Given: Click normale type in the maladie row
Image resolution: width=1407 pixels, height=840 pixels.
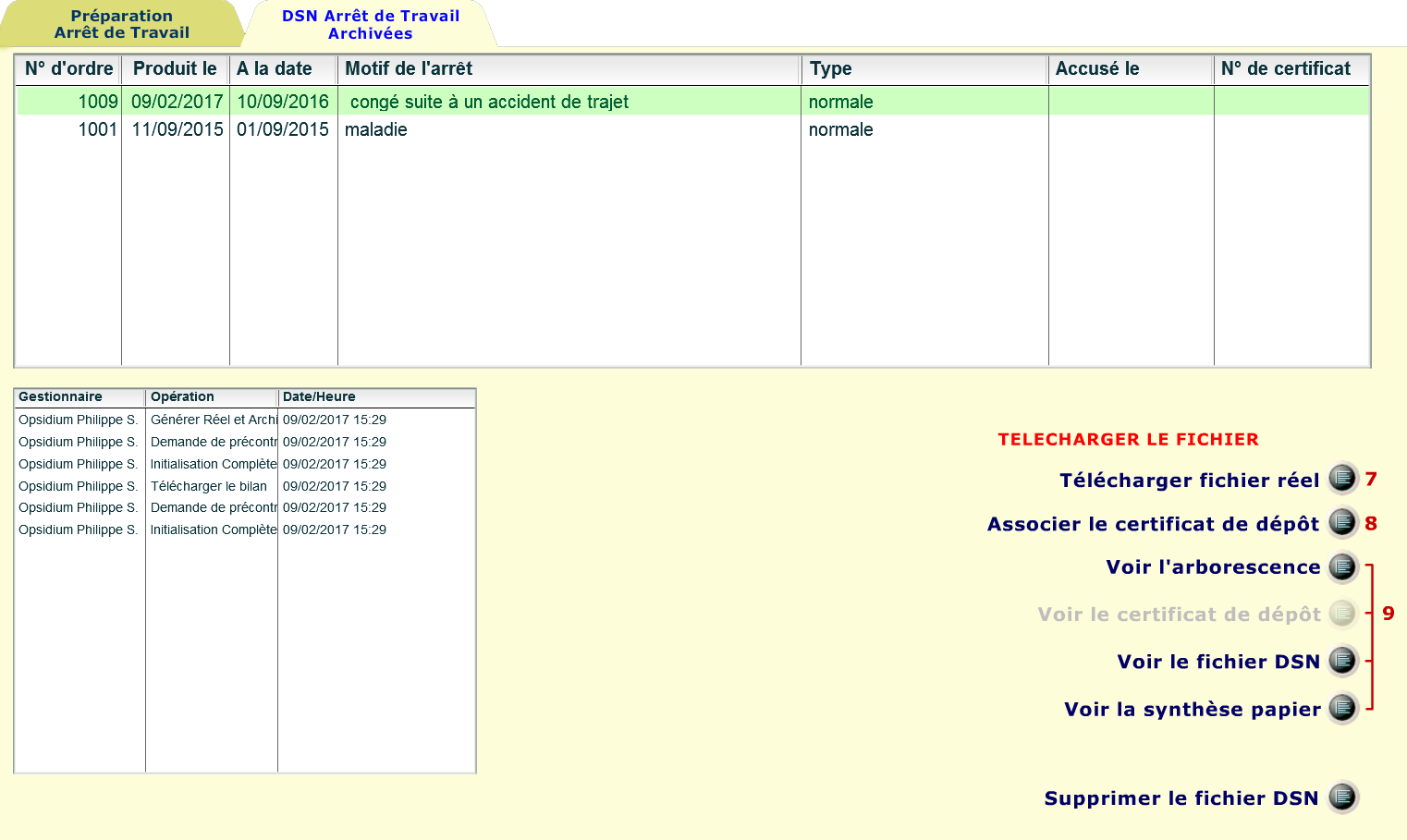Looking at the screenshot, I should 924,129.
